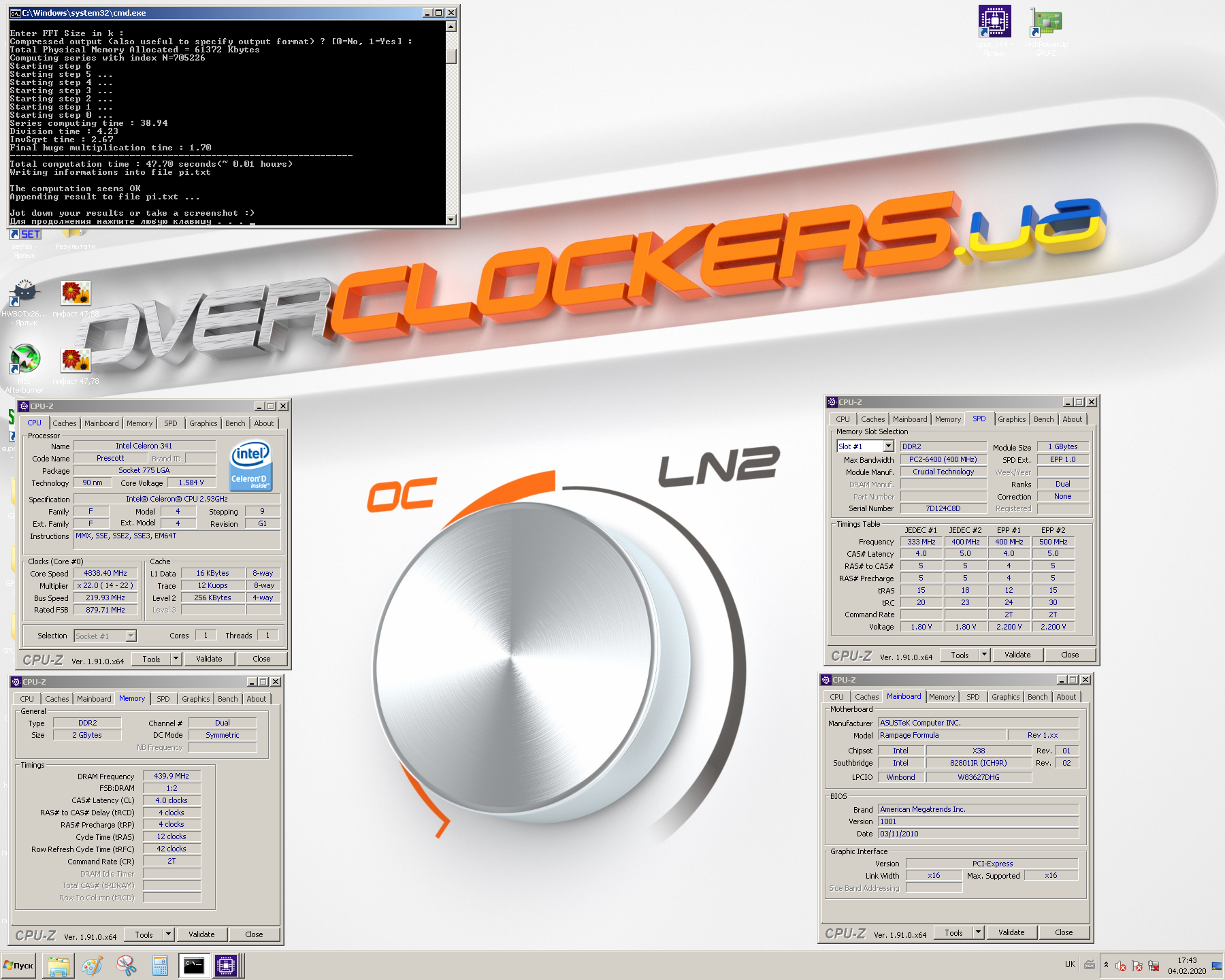Click the Core Voltage value 1.584 V
Screen dimensions: 1225x980
191,483
